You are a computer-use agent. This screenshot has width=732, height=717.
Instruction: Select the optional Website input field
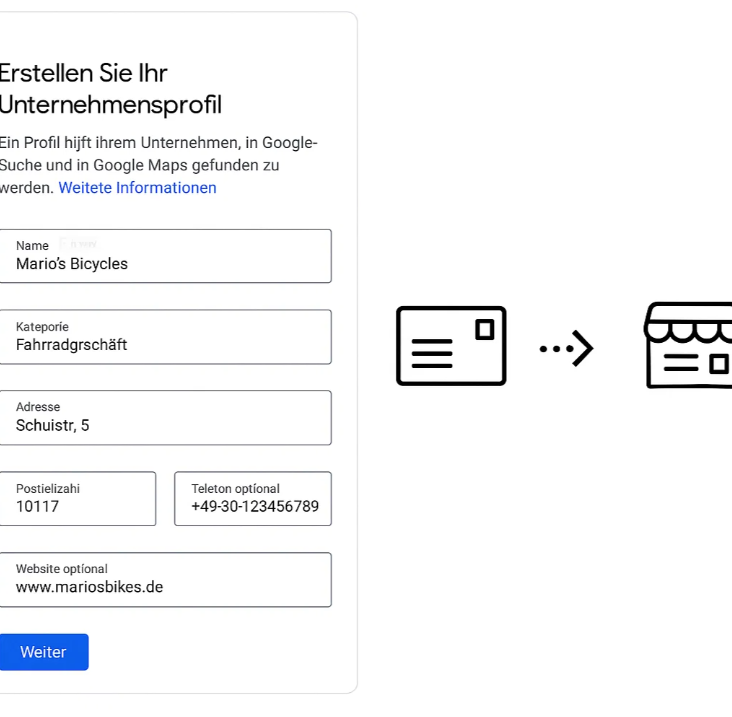tap(165, 580)
